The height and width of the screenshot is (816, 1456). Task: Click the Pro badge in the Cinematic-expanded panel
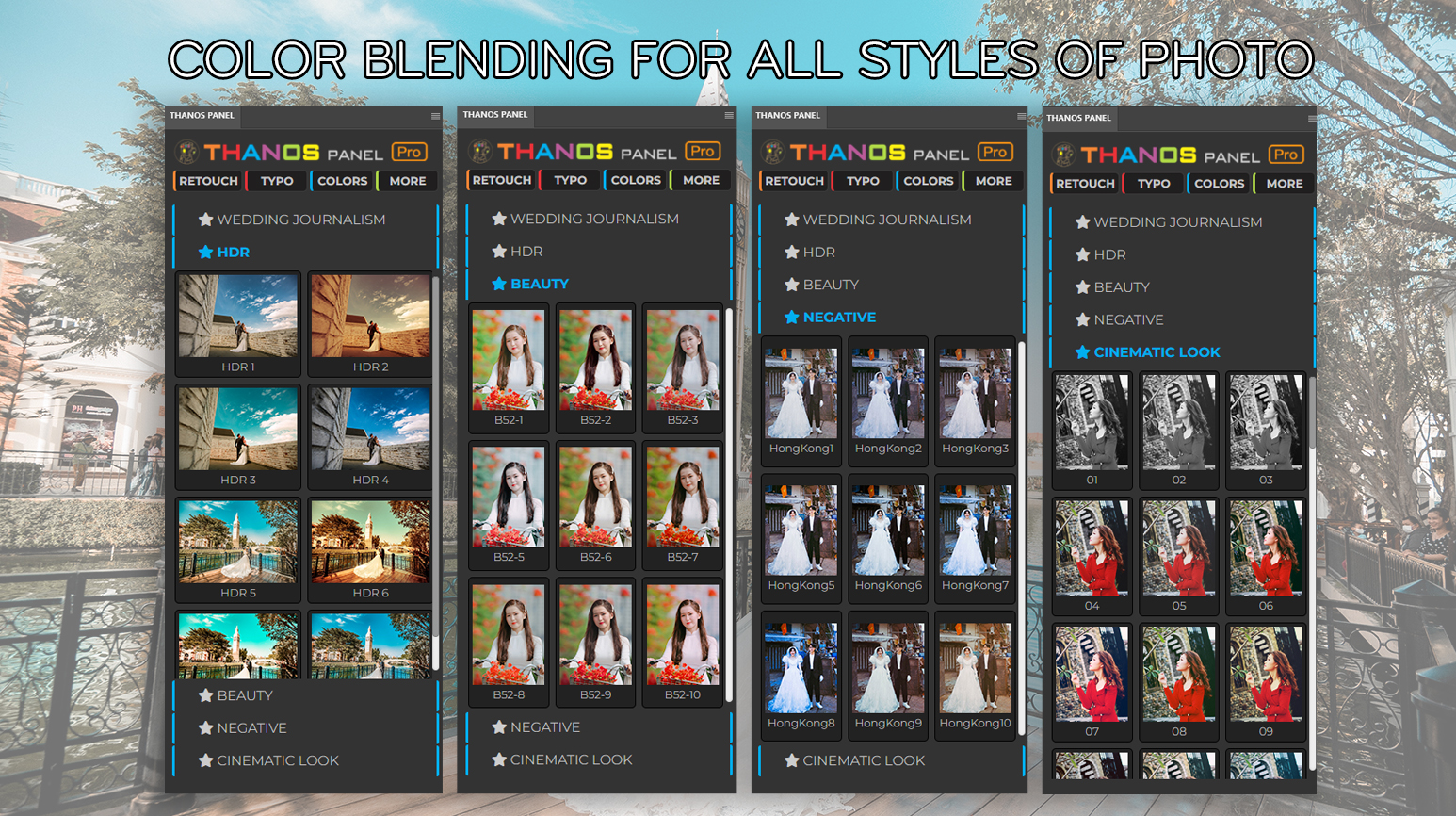(1286, 155)
